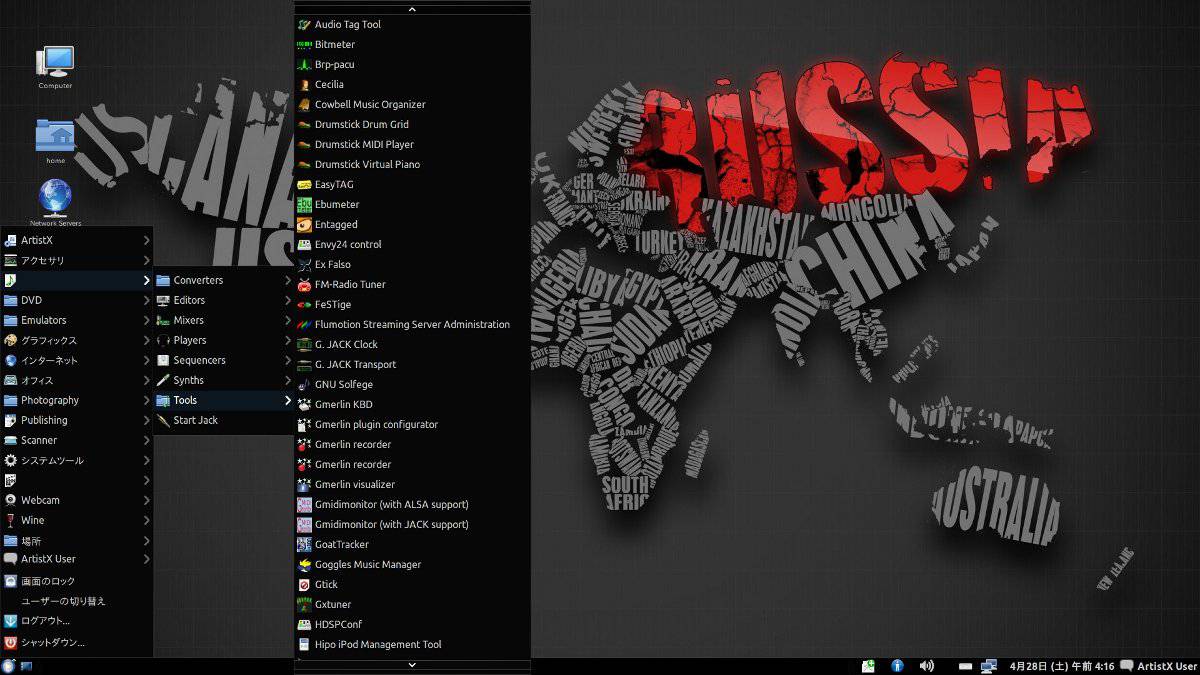Launch Drumstick Virtual Piano entry

(x=412, y=164)
